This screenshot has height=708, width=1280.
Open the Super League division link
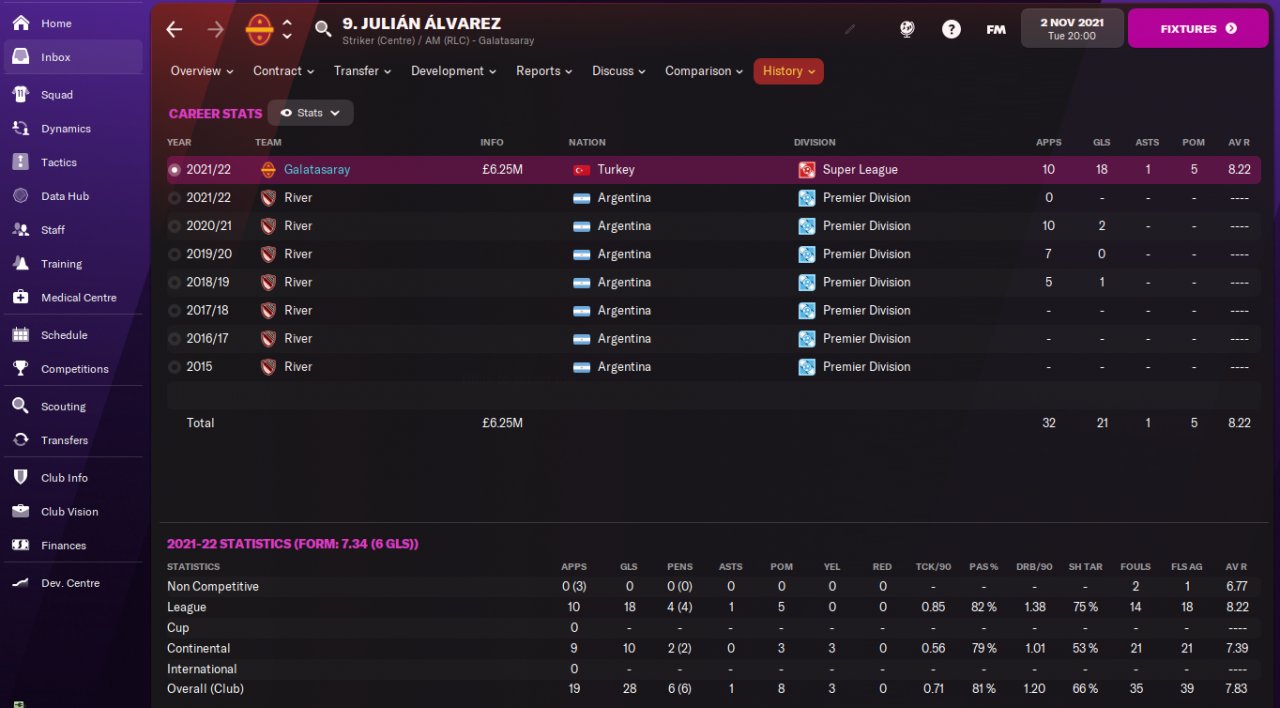860,170
